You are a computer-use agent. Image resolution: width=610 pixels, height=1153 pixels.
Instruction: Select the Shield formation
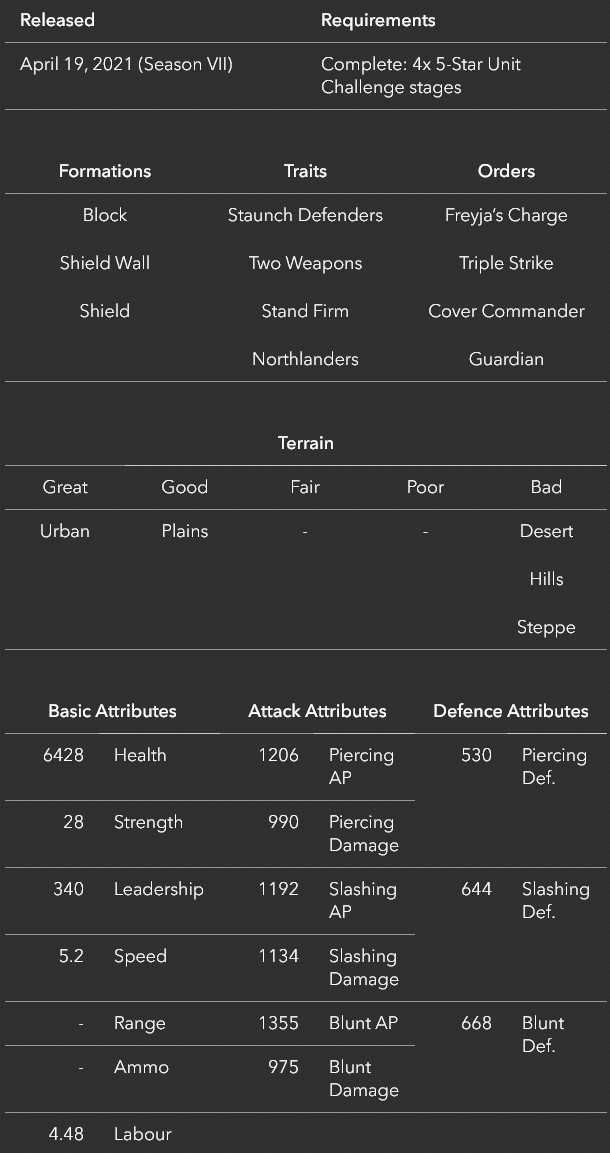point(104,311)
